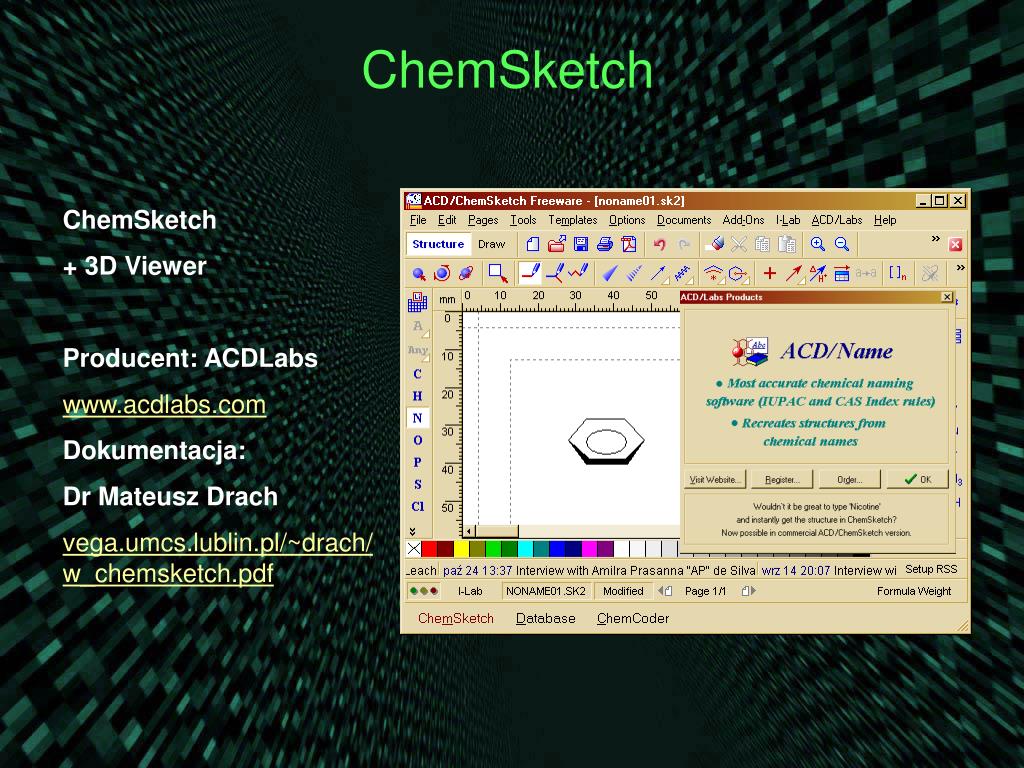Click the horizontal scrollbar left arrow
1024x768 pixels.
click(x=469, y=531)
